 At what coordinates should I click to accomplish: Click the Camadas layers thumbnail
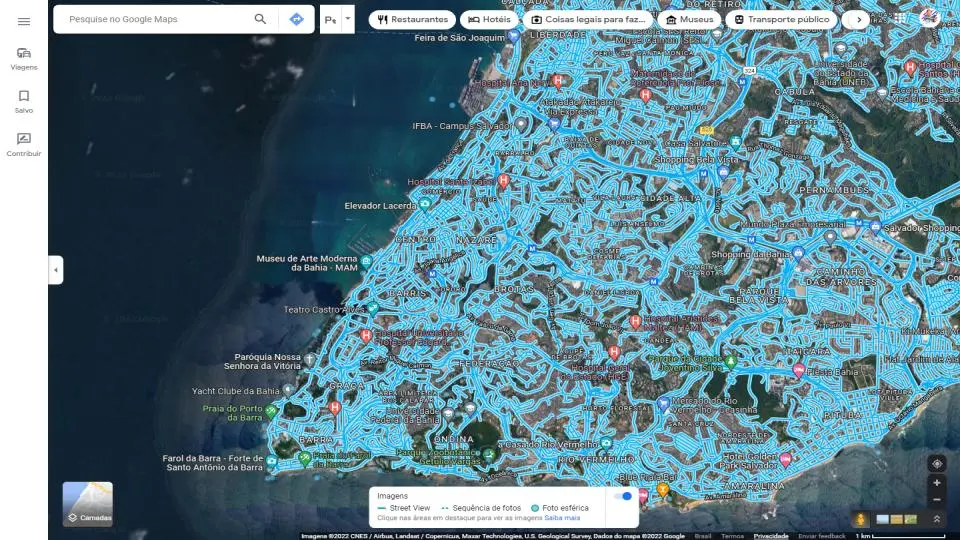pyautogui.click(x=88, y=504)
